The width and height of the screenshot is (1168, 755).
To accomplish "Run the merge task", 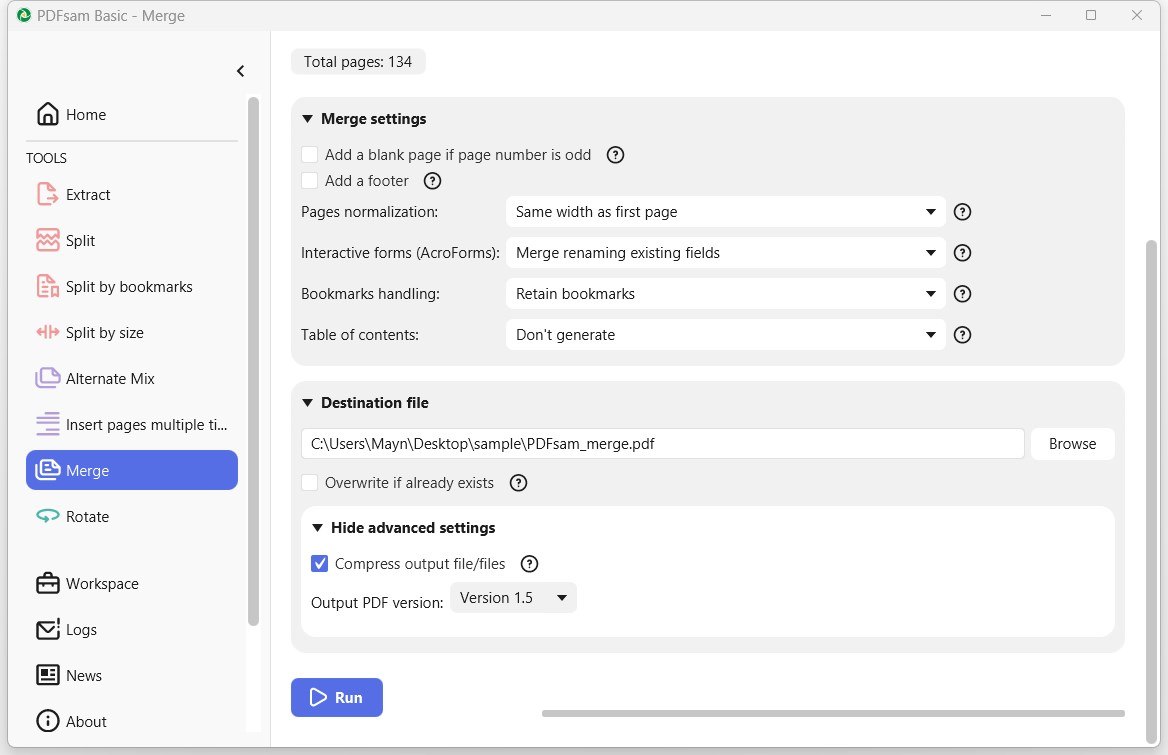I will click(336, 698).
